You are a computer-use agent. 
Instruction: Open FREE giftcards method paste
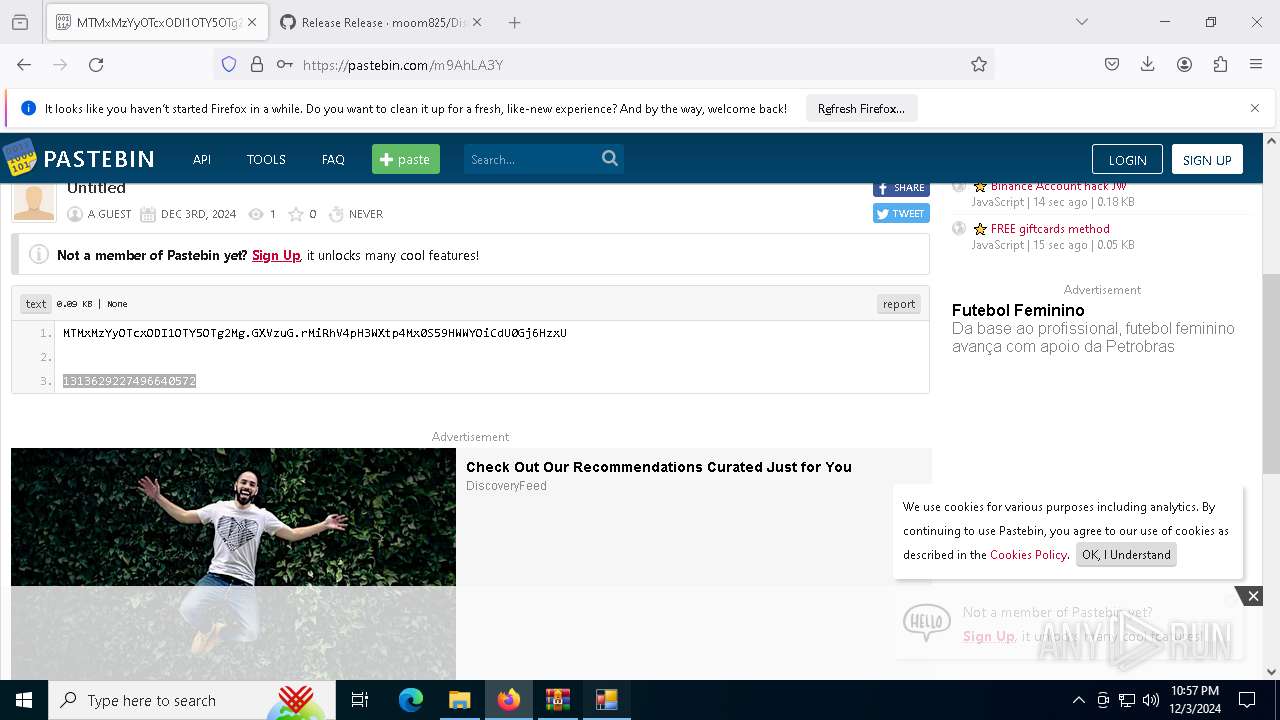pos(1050,229)
